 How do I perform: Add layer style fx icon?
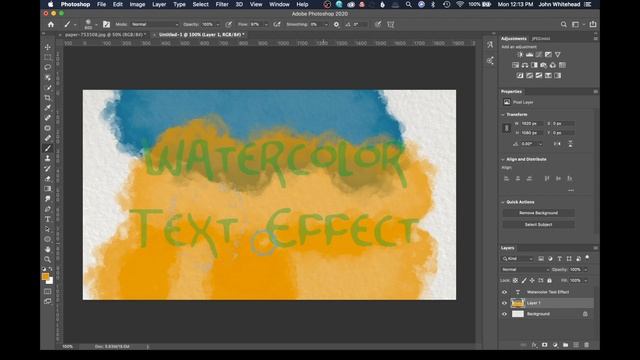coord(534,345)
